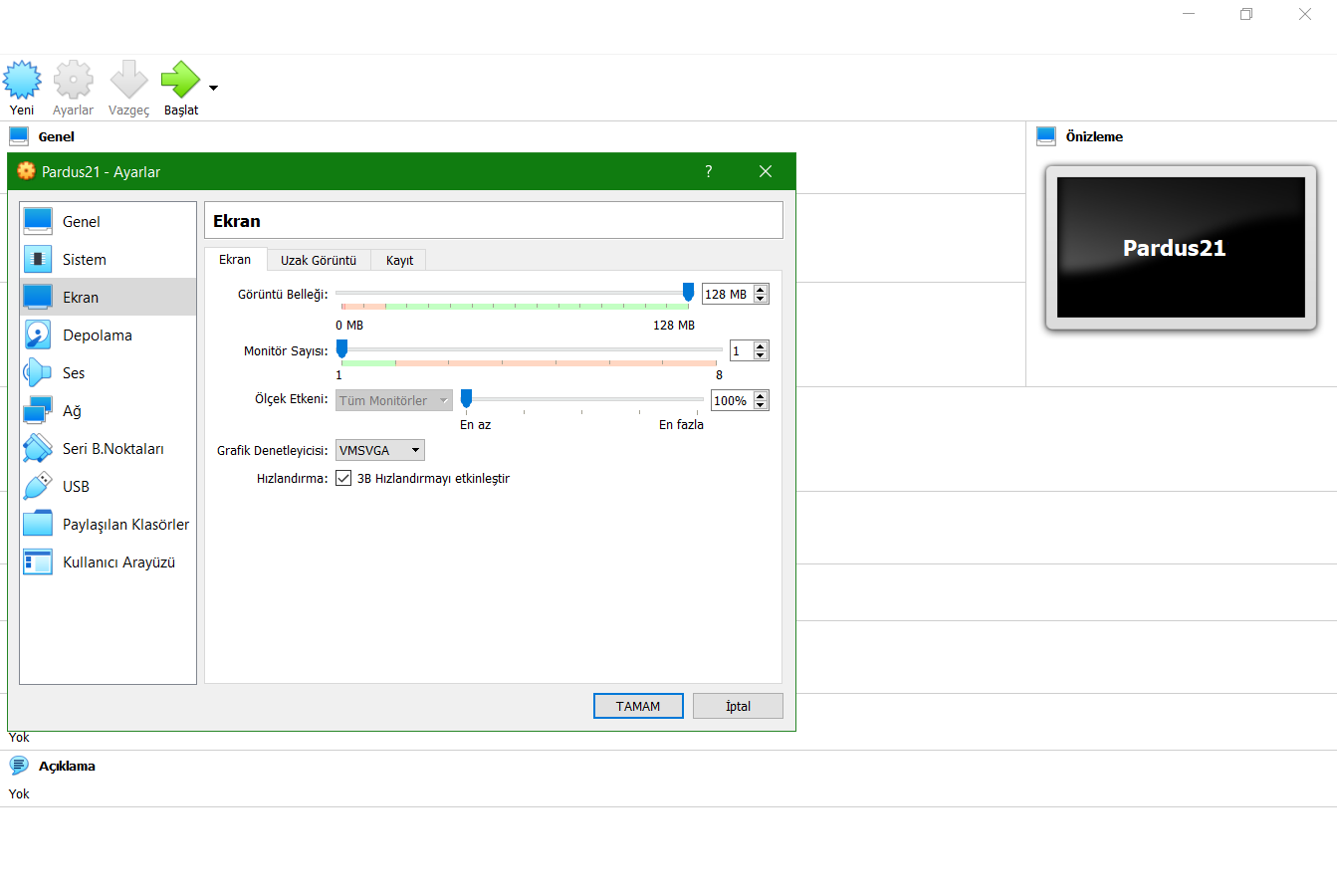Click the monitor count input field
1337x896 pixels.
(x=742, y=350)
